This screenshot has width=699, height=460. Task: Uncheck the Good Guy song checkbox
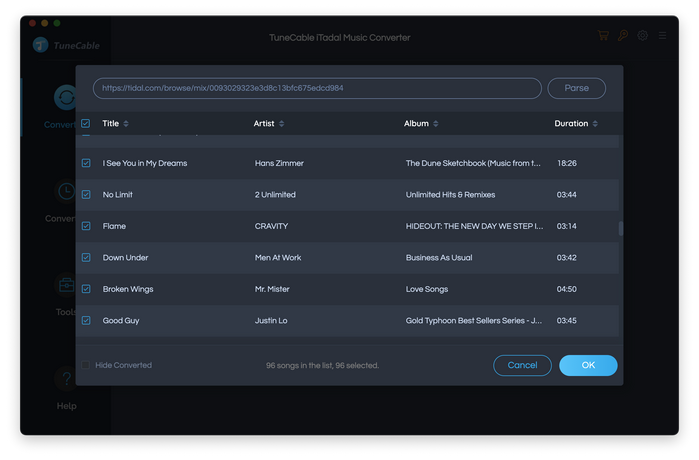(86, 320)
